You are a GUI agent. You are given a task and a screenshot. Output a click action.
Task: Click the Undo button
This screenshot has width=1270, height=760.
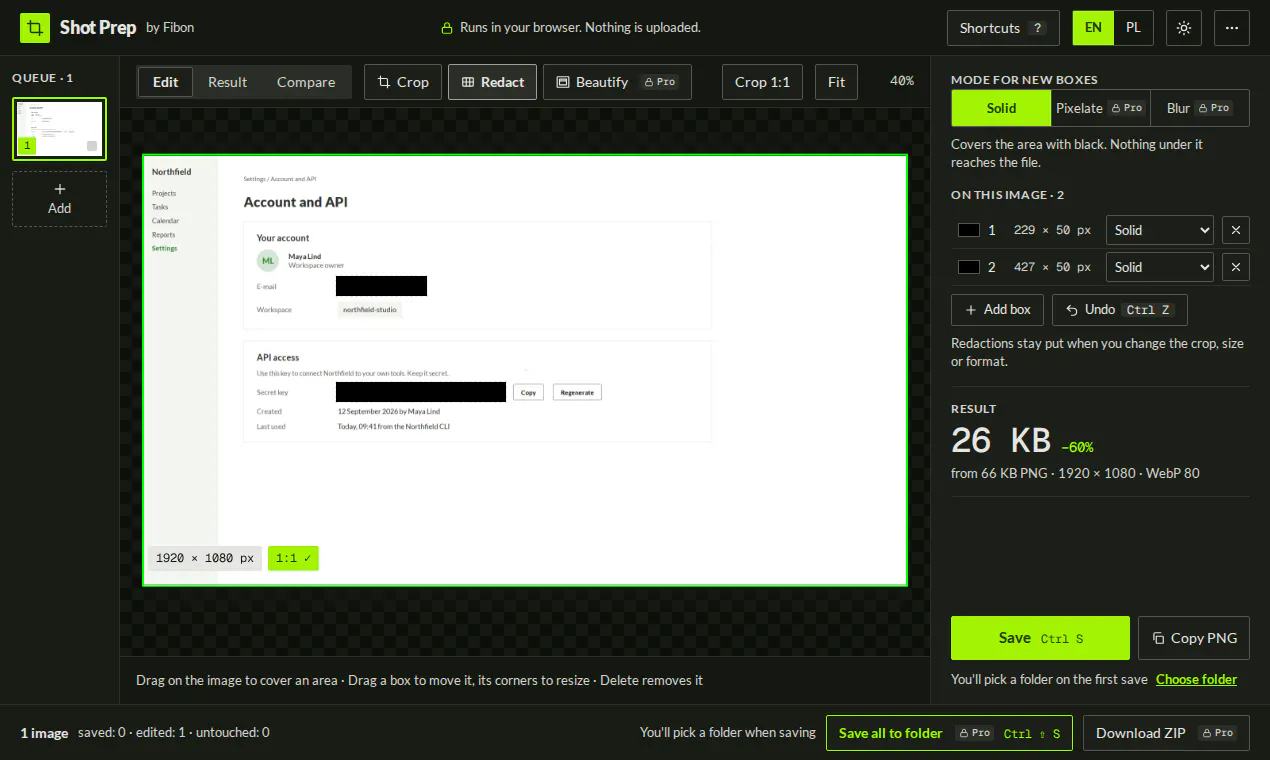coord(1119,310)
